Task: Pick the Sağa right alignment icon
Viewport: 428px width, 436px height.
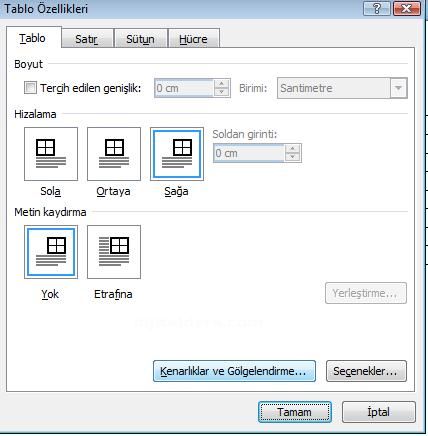Action: [x=177, y=154]
